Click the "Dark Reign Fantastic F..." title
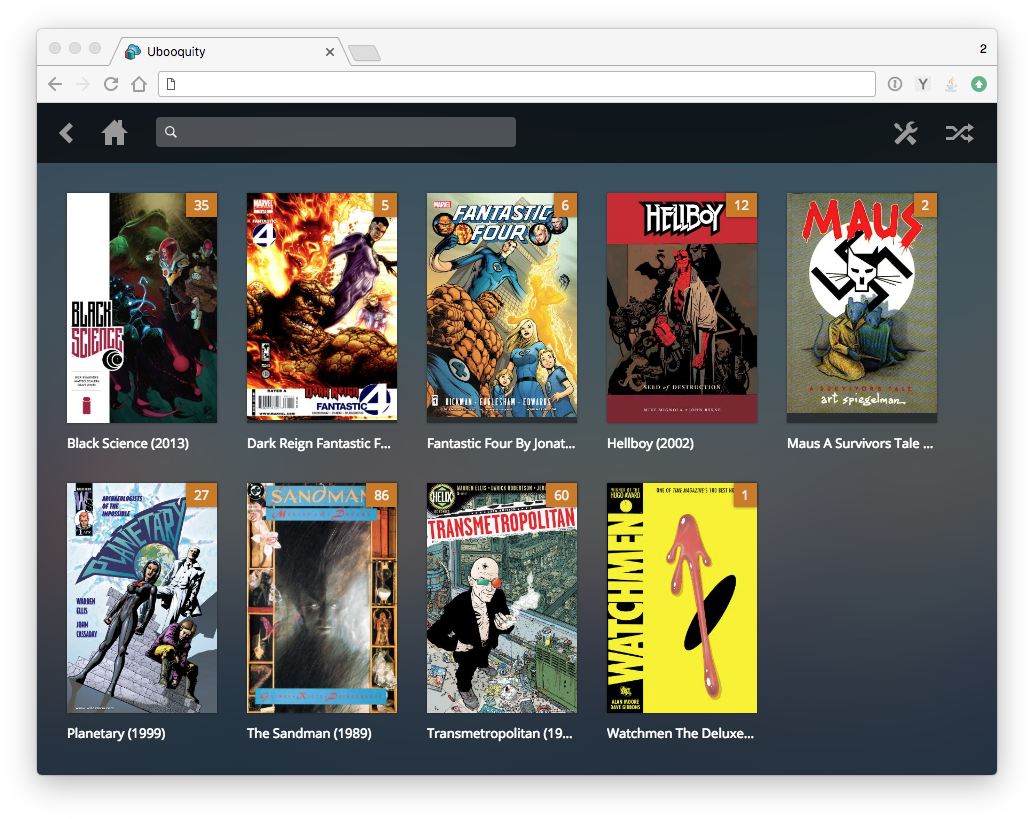The height and width of the screenshot is (819, 1033). pos(319,443)
